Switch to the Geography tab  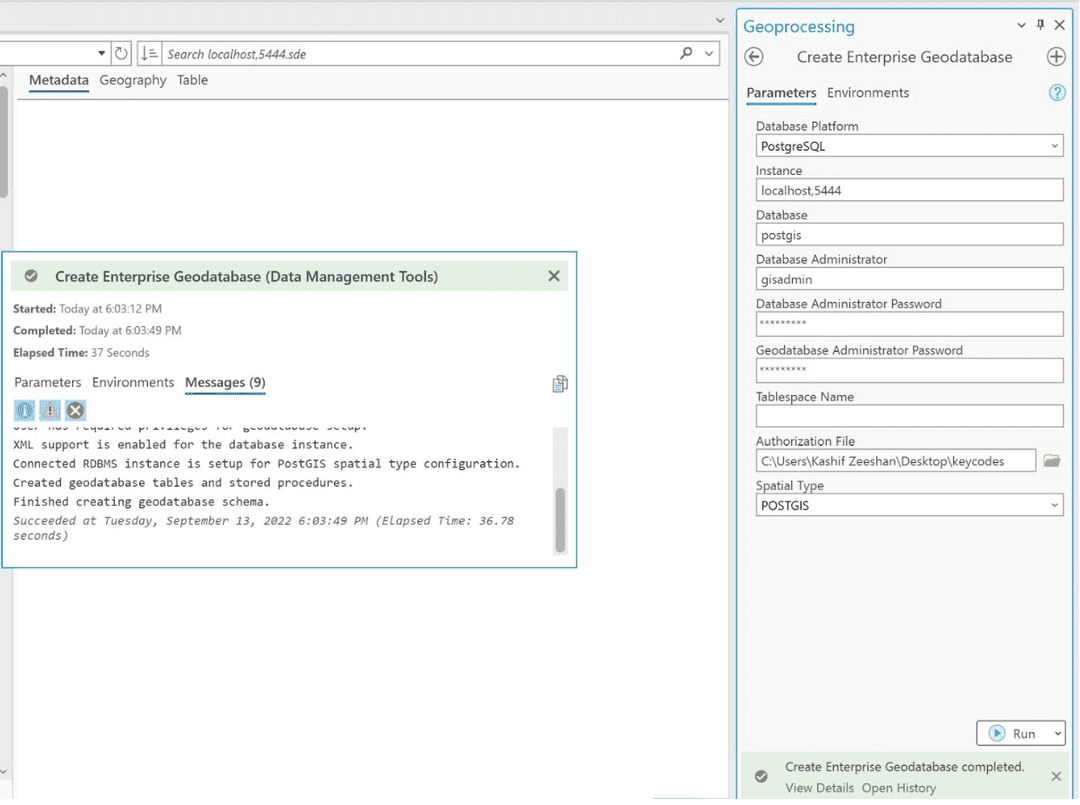(x=132, y=80)
